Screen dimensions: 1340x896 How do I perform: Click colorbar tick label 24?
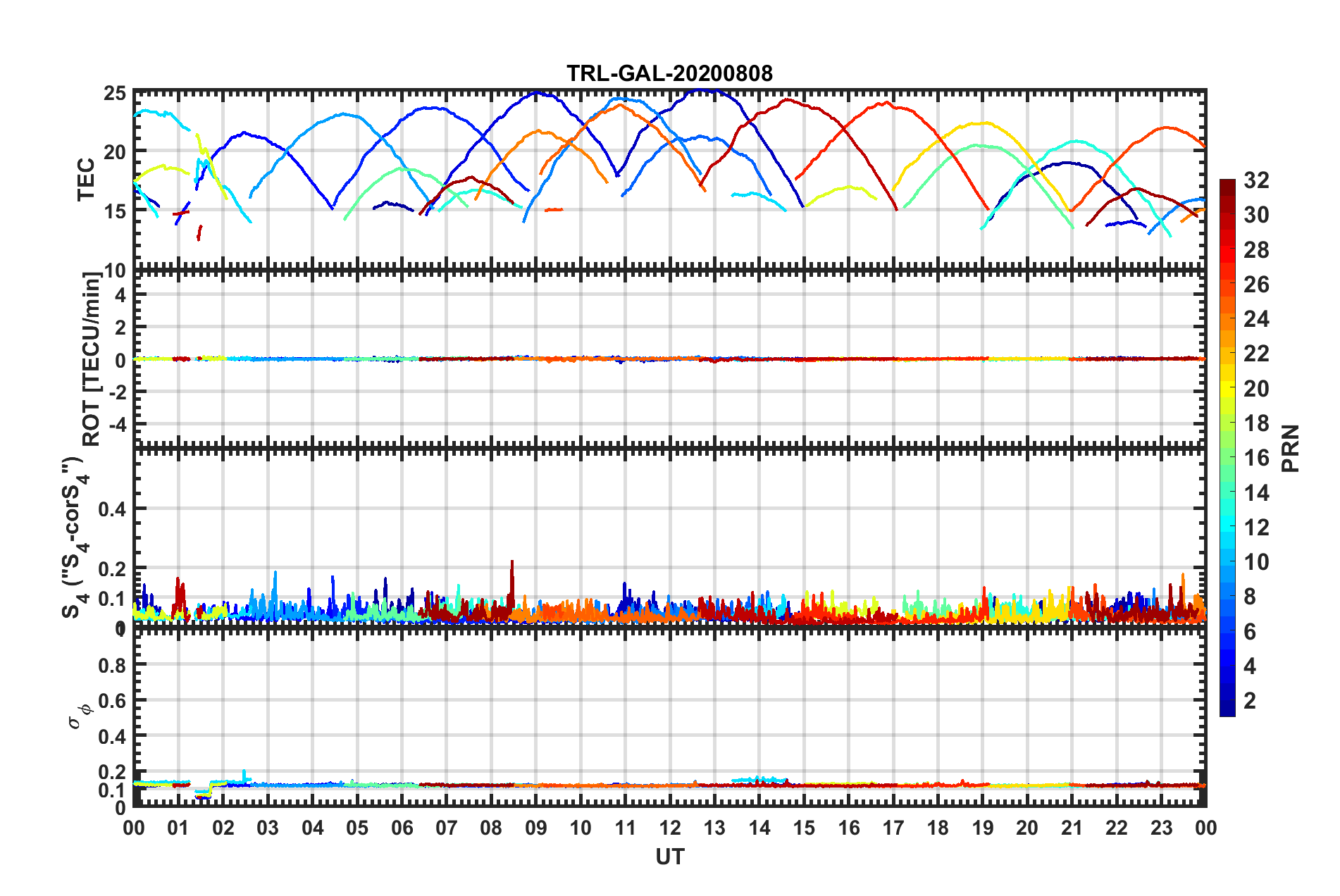tap(1256, 319)
